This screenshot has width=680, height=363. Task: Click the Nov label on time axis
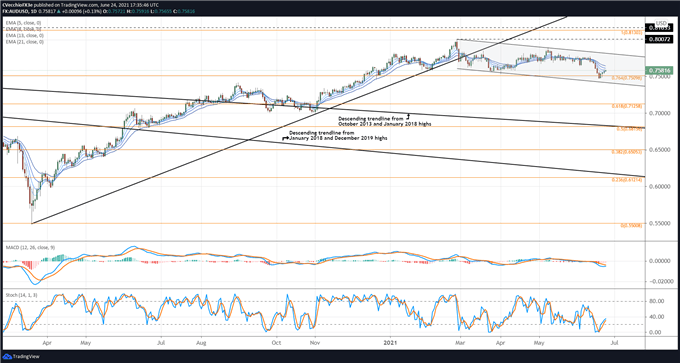315,342
